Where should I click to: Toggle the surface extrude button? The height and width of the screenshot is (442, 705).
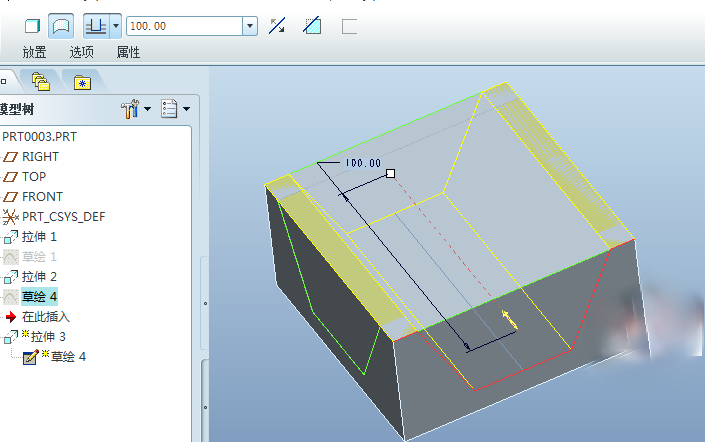(x=60, y=26)
